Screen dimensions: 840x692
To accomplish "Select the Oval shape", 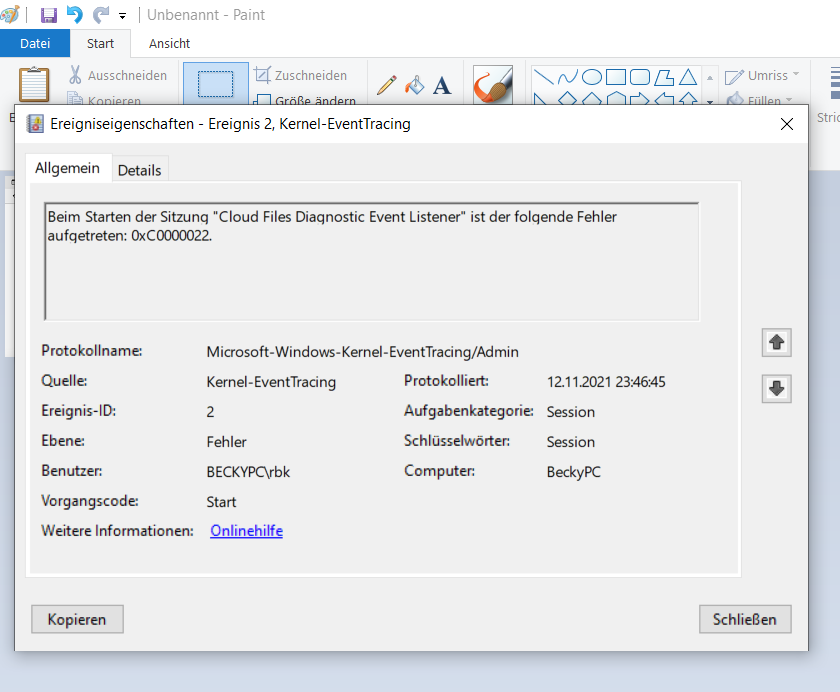I will click(592, 77).
